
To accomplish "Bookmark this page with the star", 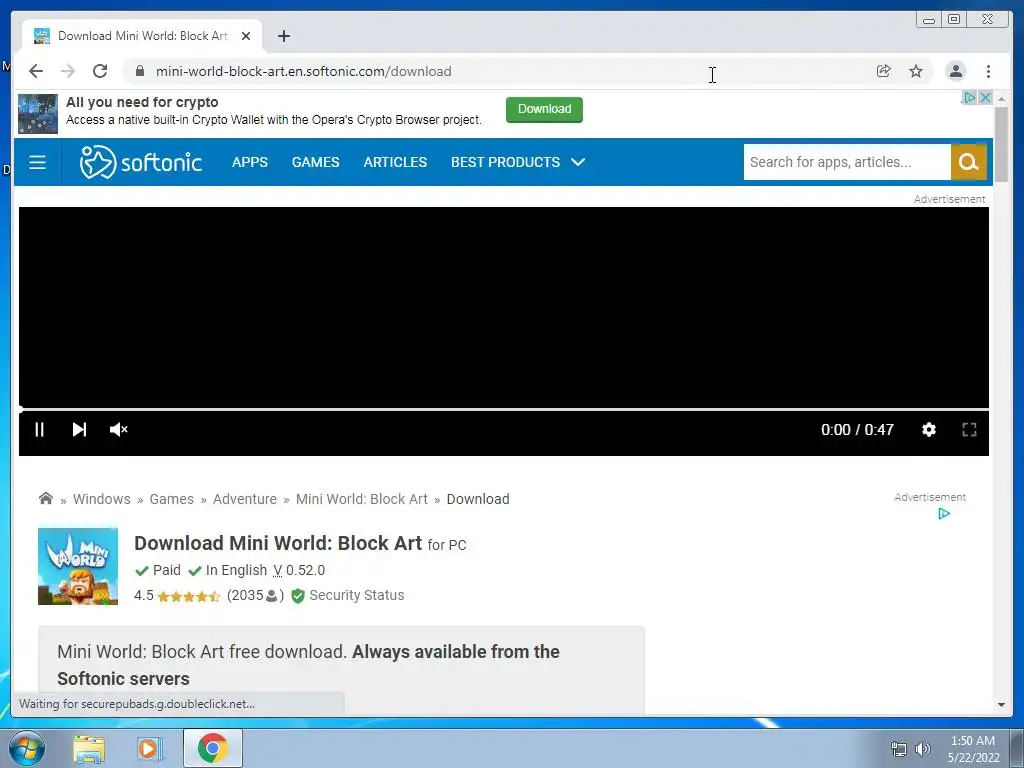I will click(916, 71).
